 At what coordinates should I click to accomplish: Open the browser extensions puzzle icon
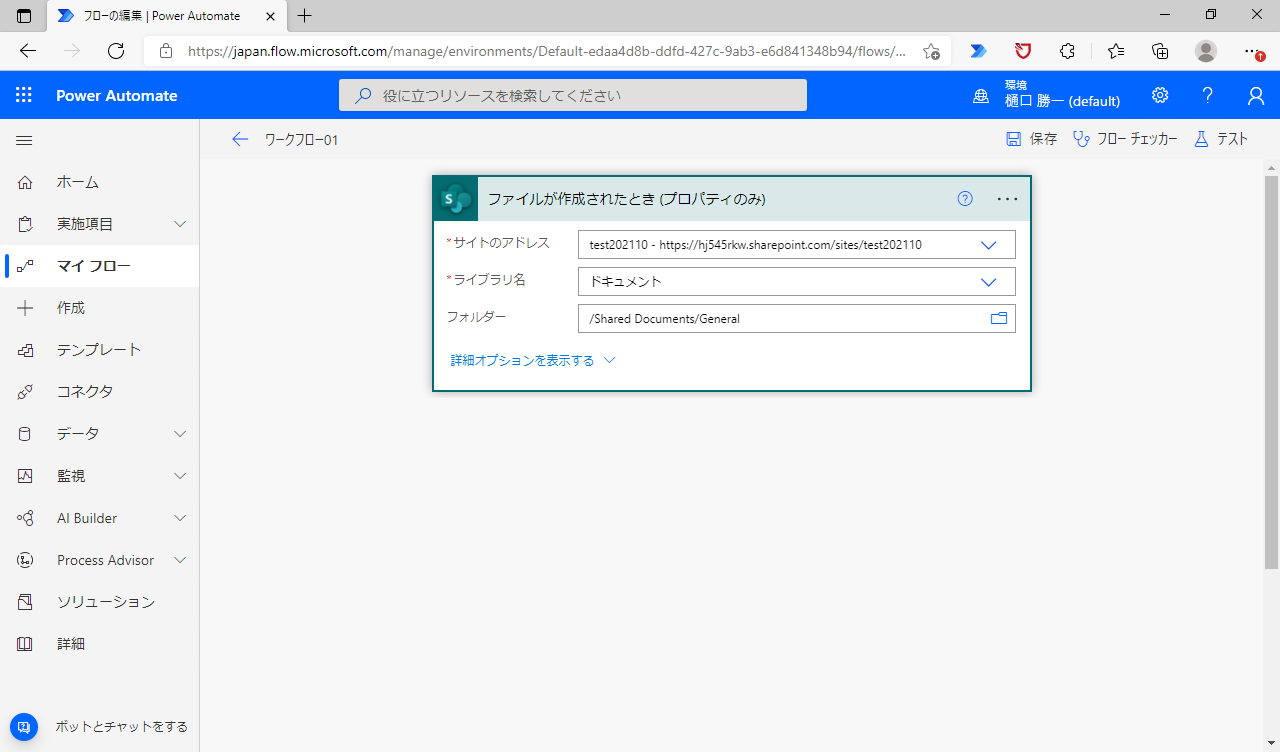tap(1068, 51)
